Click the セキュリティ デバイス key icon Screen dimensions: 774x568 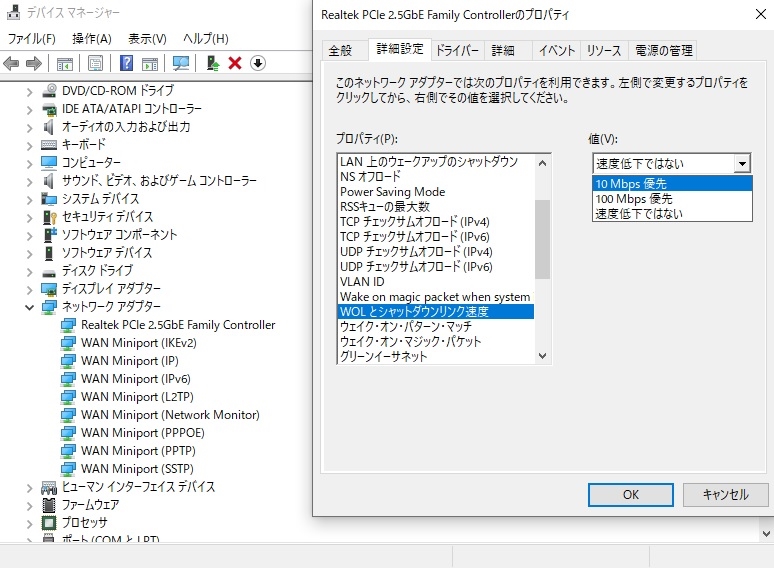click(49, 217)
